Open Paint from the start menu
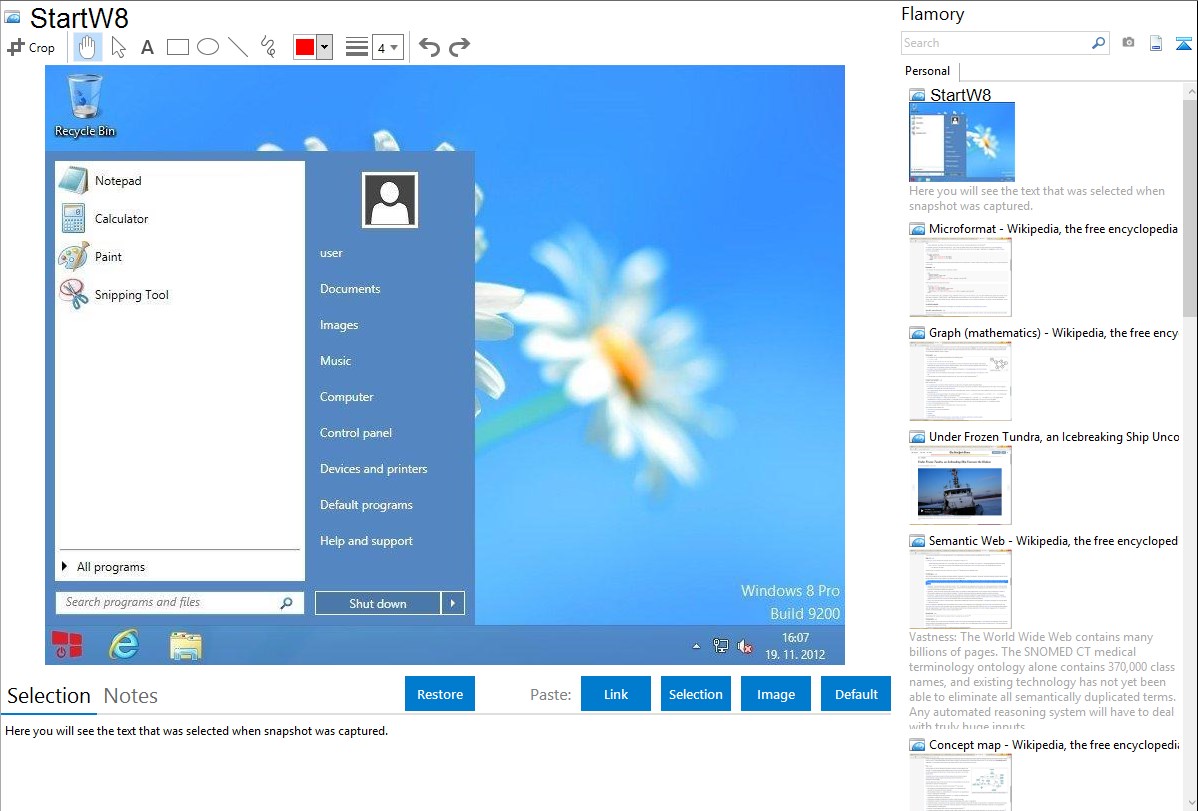Viewport: 1198px width, 811px height. pos(180,257)
